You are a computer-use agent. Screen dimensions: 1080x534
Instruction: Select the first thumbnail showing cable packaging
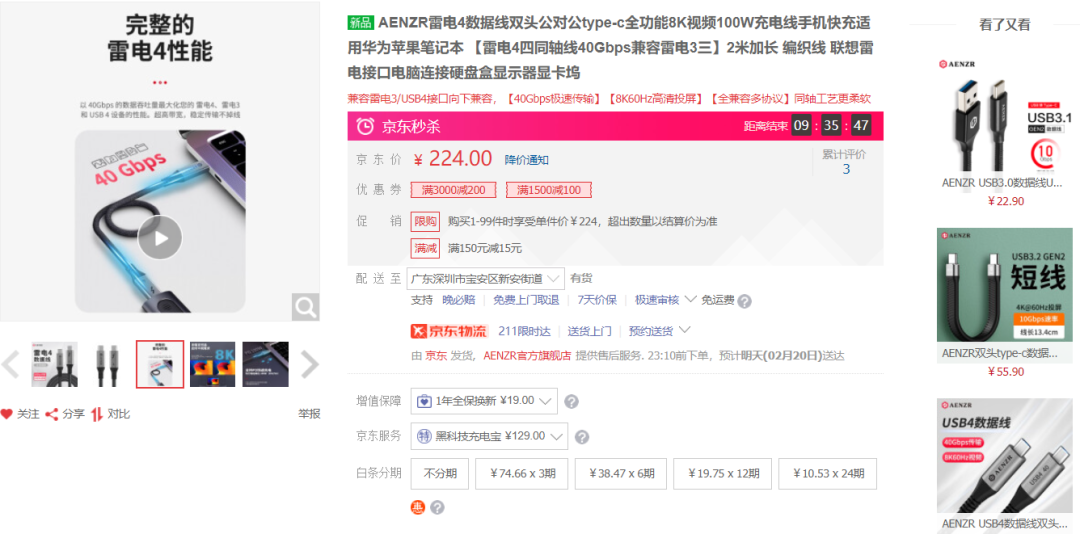[54, 364]
